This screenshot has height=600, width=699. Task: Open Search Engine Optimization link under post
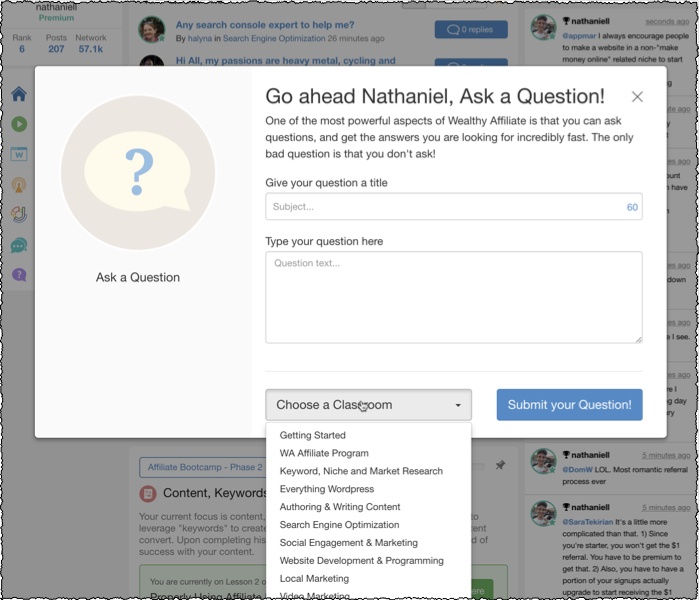tap(274, 38)
